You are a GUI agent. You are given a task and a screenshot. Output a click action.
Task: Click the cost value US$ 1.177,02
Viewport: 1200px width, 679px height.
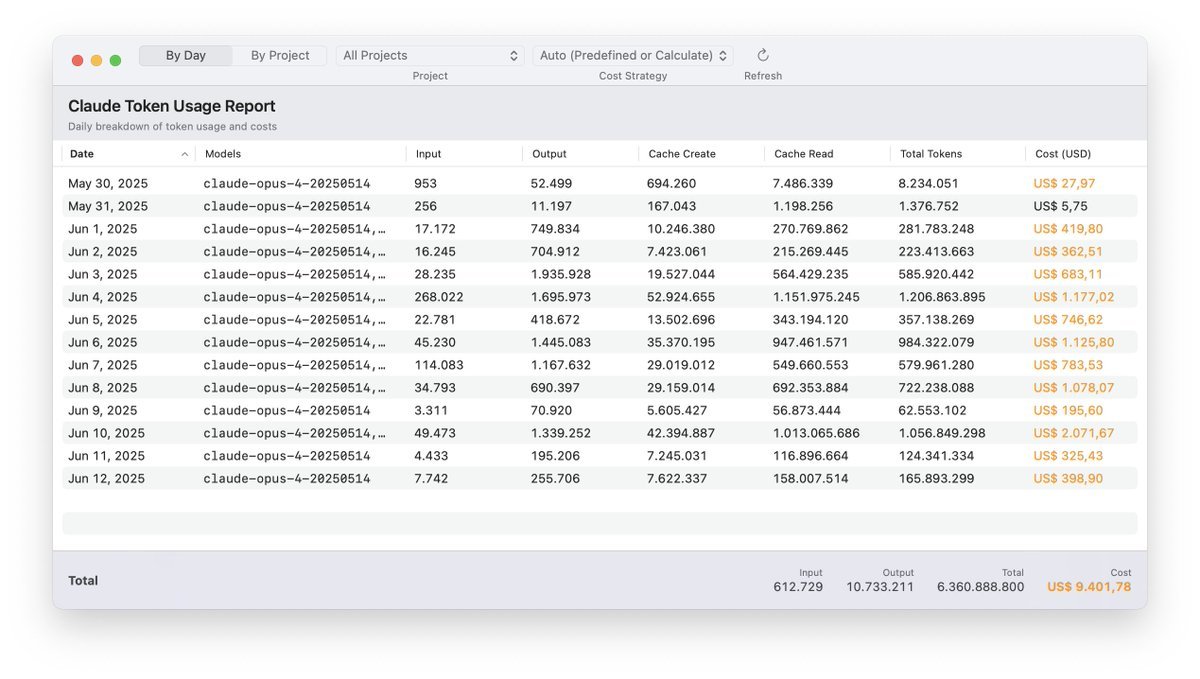pyautogui.click(x=1074, y=297)
